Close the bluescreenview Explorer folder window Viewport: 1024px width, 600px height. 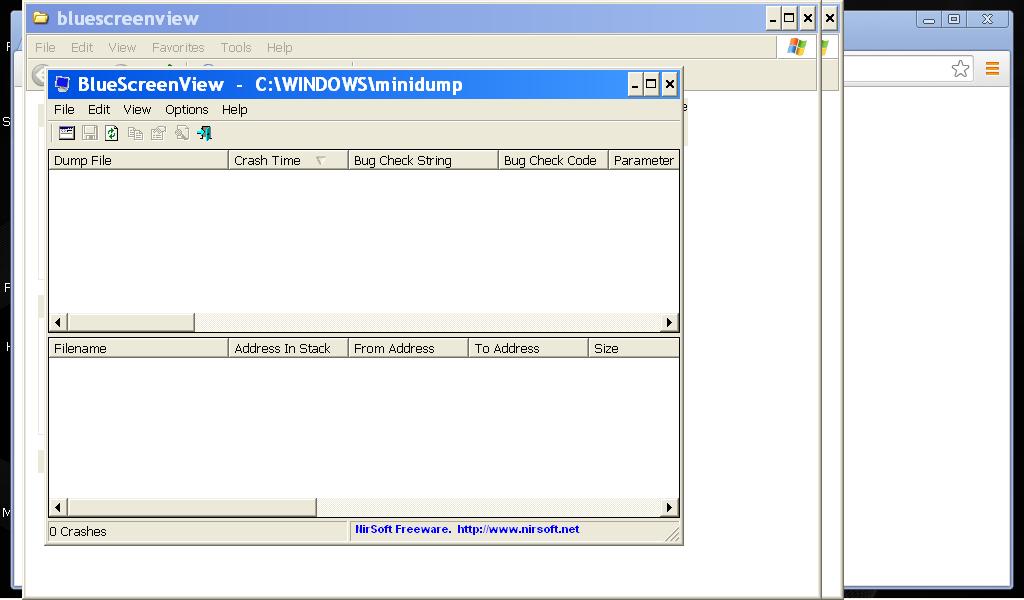[808, 19]
